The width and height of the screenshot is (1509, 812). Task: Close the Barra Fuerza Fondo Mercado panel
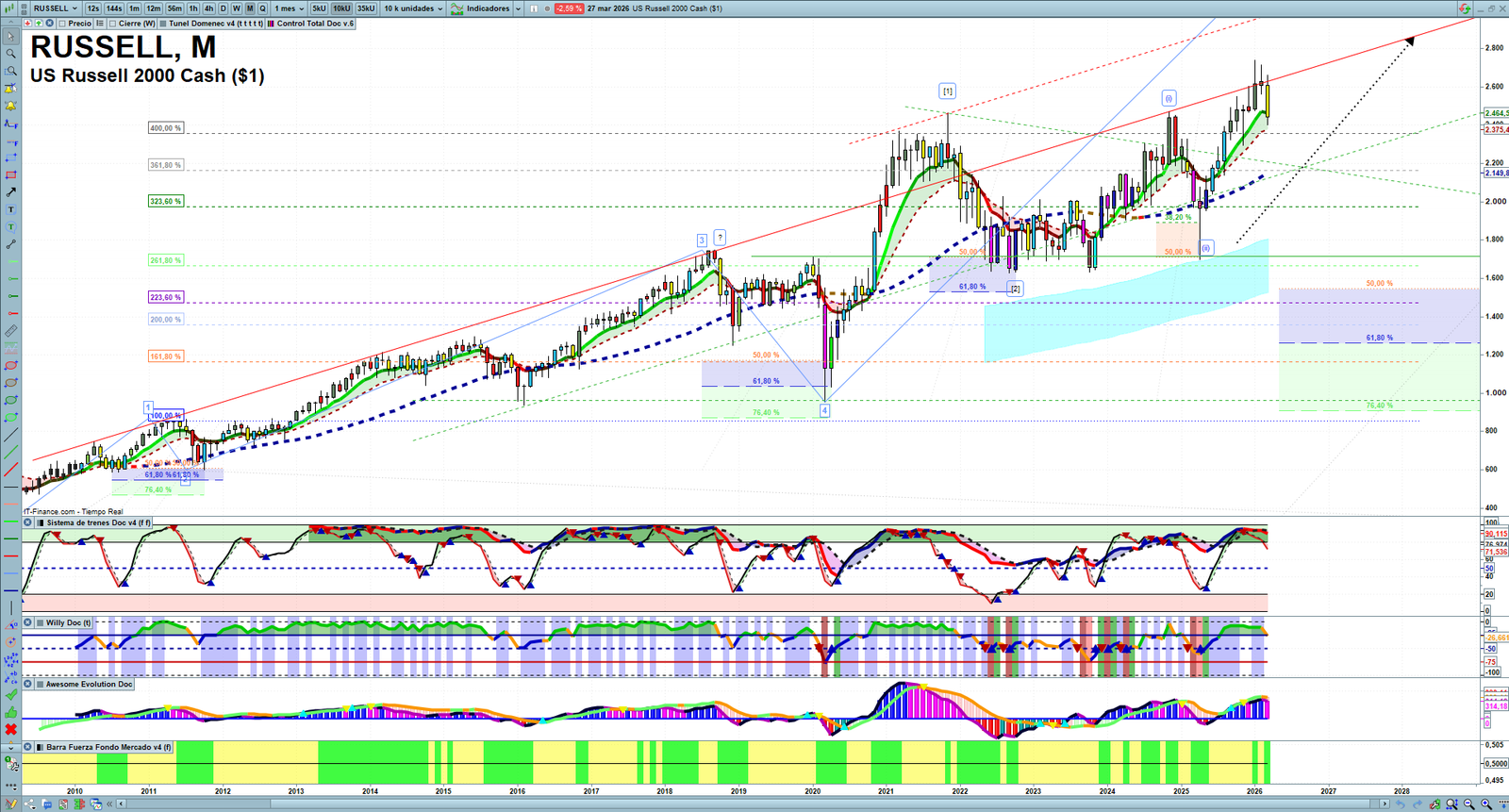coord(28,747)
